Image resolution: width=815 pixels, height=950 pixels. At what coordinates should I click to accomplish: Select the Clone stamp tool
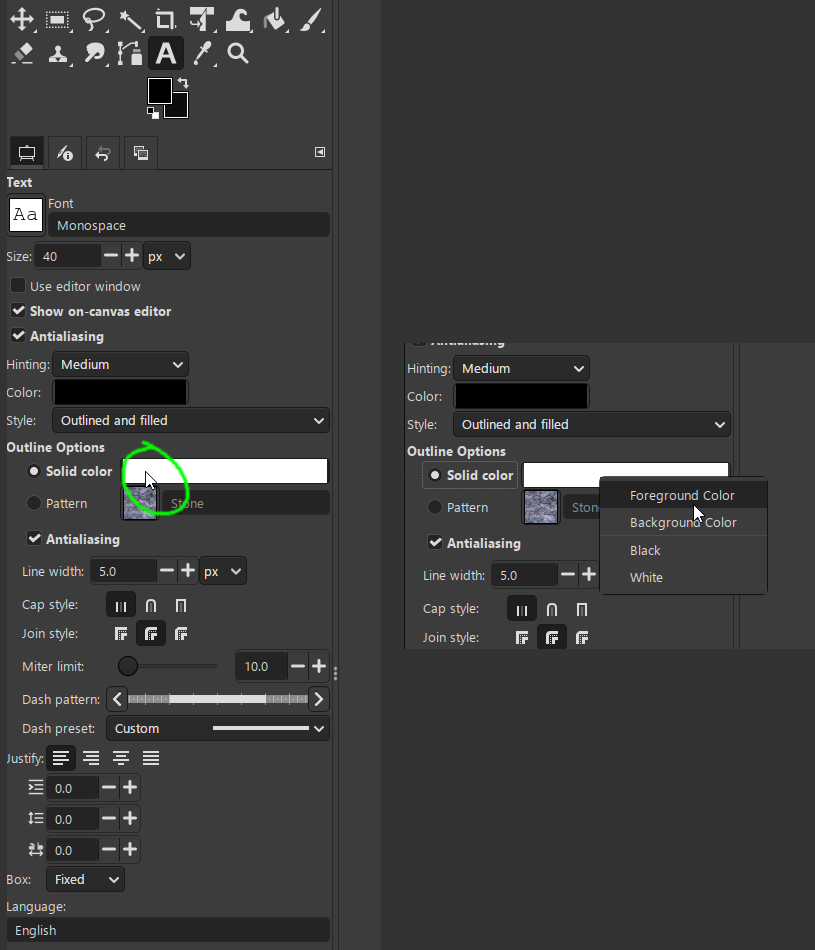coord(58,53)
